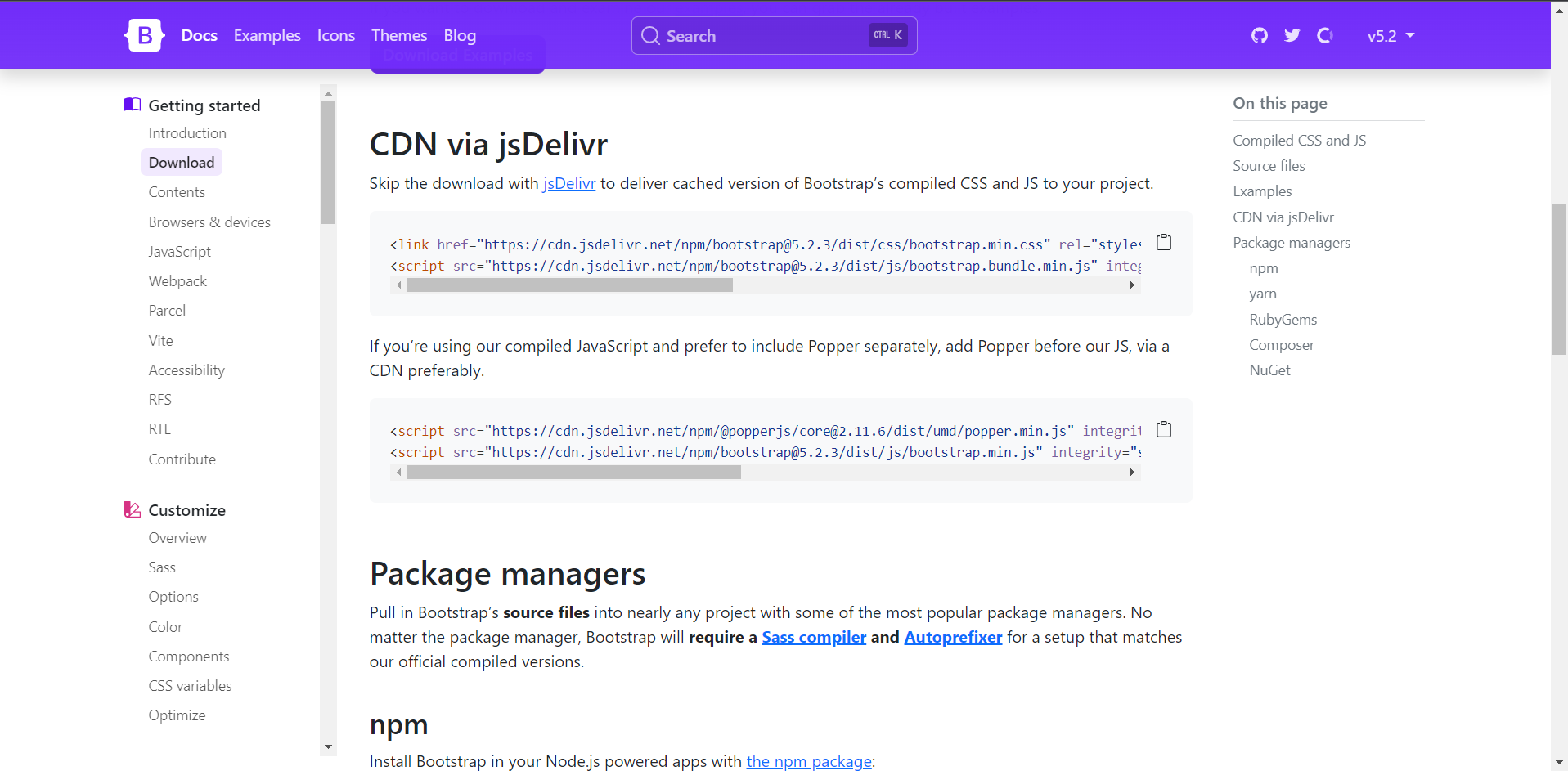Viewport: 1568px width, 771px height.
Task: Click first code block horizontal scrollbar thumb
Action: (x=570, y=285)
